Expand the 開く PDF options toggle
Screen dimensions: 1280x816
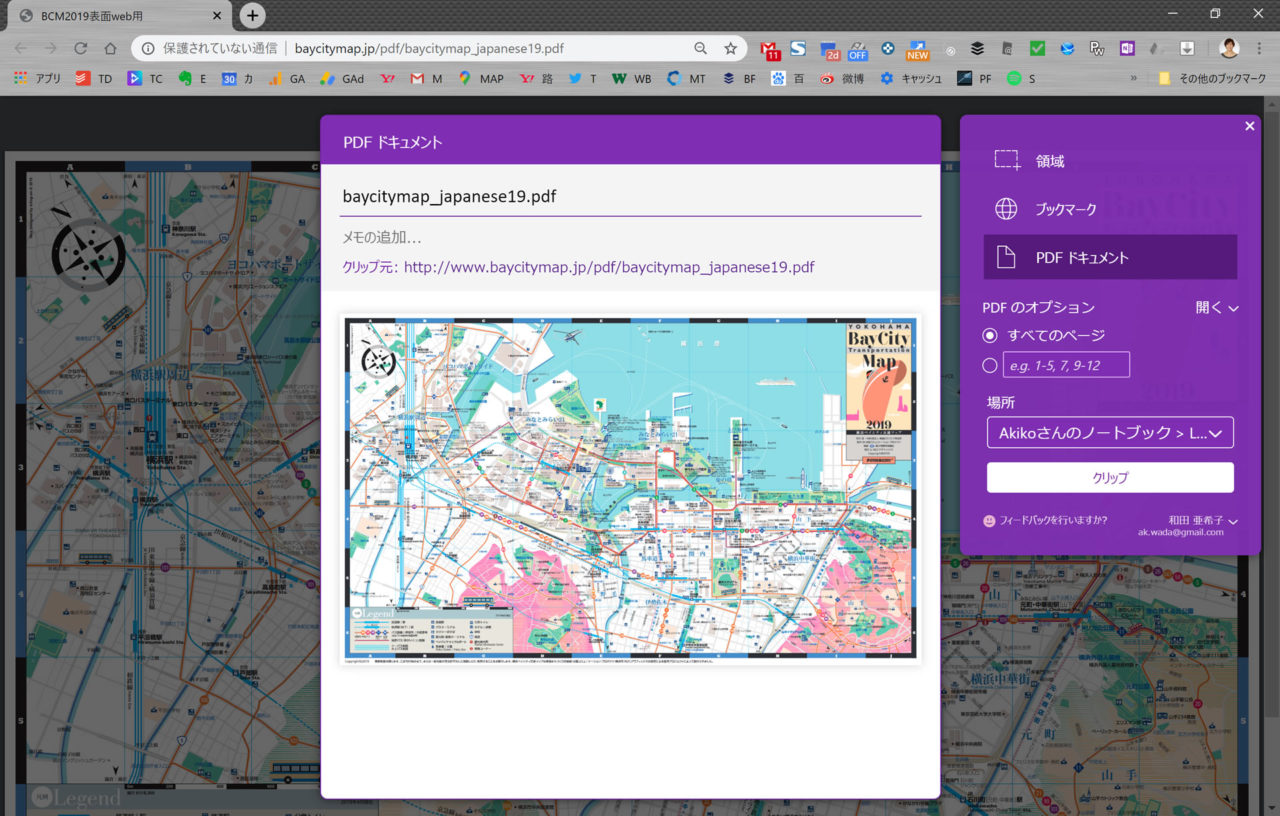pyautogui.click(x=1217, y=308)
